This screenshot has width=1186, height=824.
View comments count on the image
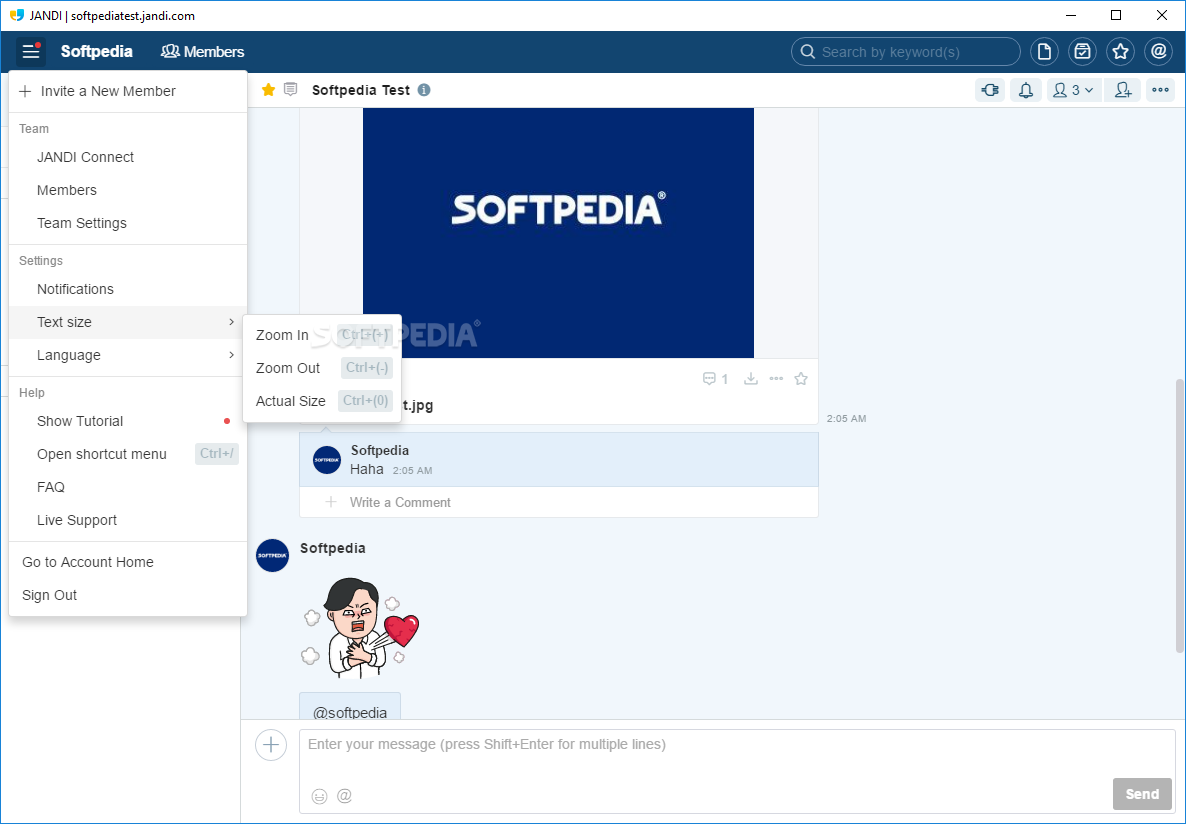715,378
